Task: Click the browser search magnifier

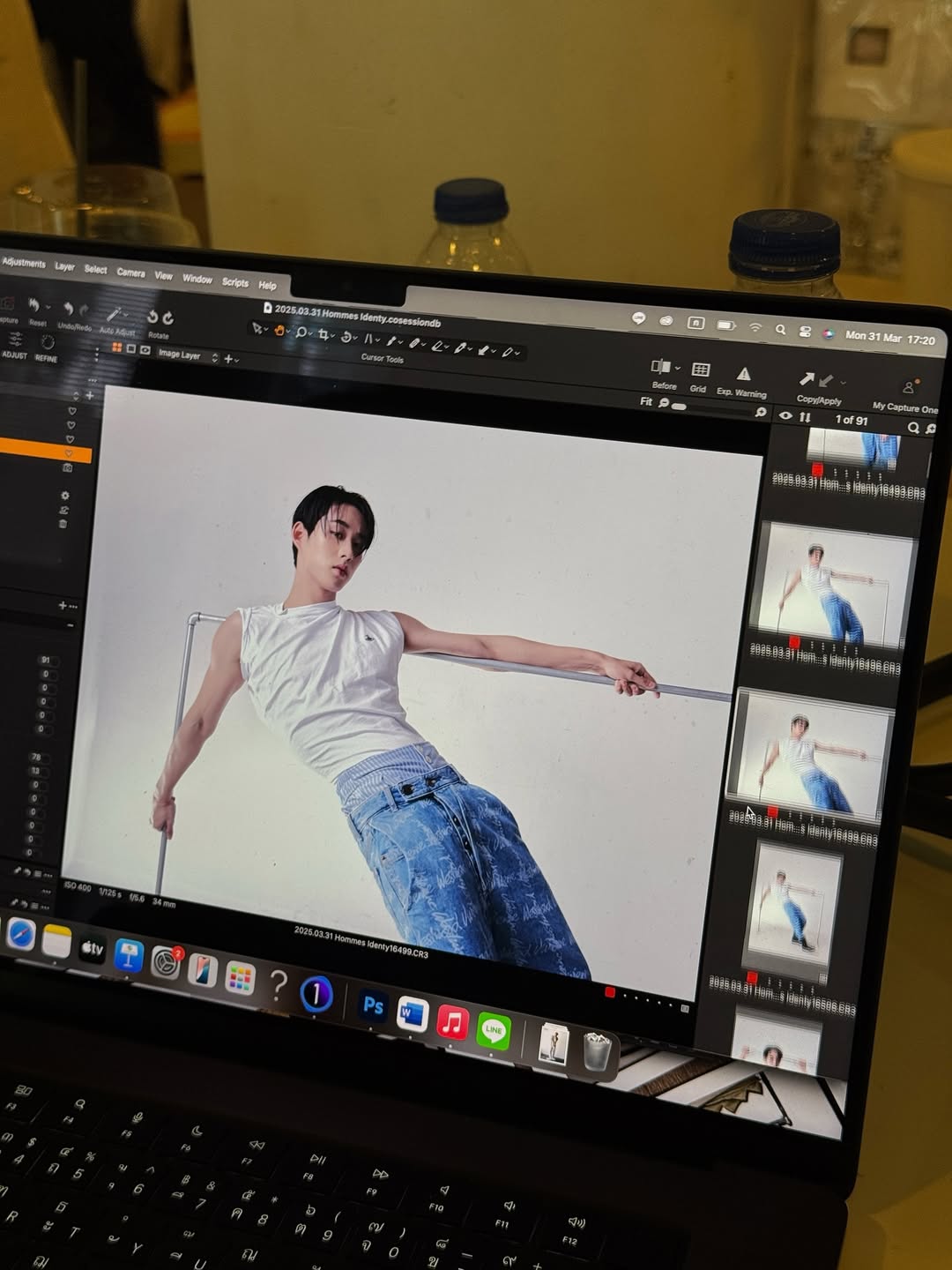Action: (x=914, y=428)
